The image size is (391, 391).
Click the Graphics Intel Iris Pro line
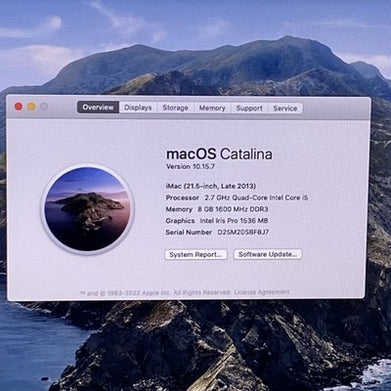pos(217,221)
